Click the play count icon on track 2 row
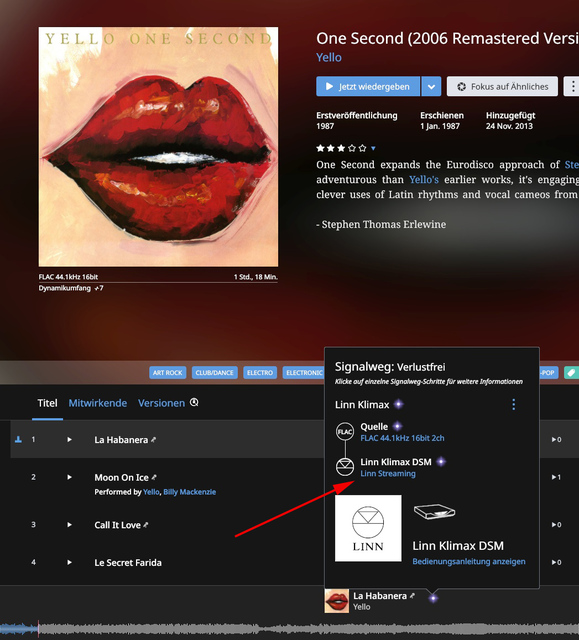 point(557,477)
